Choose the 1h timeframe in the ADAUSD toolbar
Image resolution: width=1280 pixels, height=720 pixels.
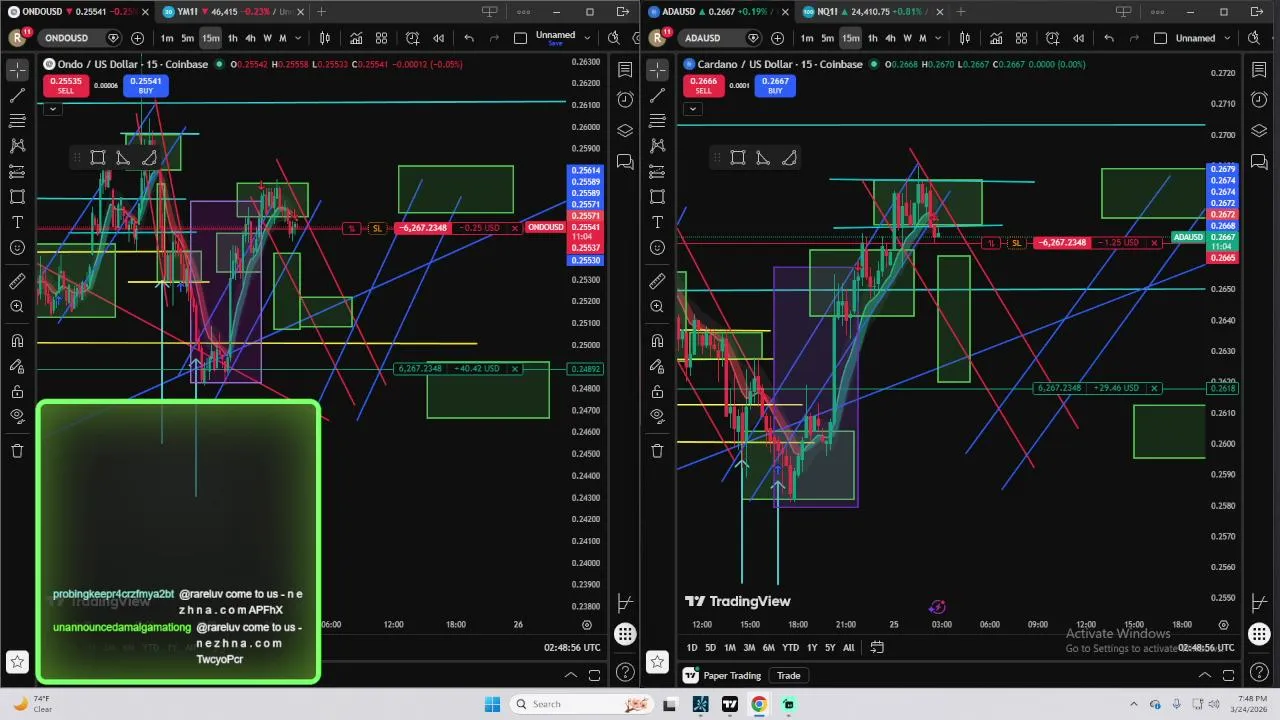[x=872, y=38]
